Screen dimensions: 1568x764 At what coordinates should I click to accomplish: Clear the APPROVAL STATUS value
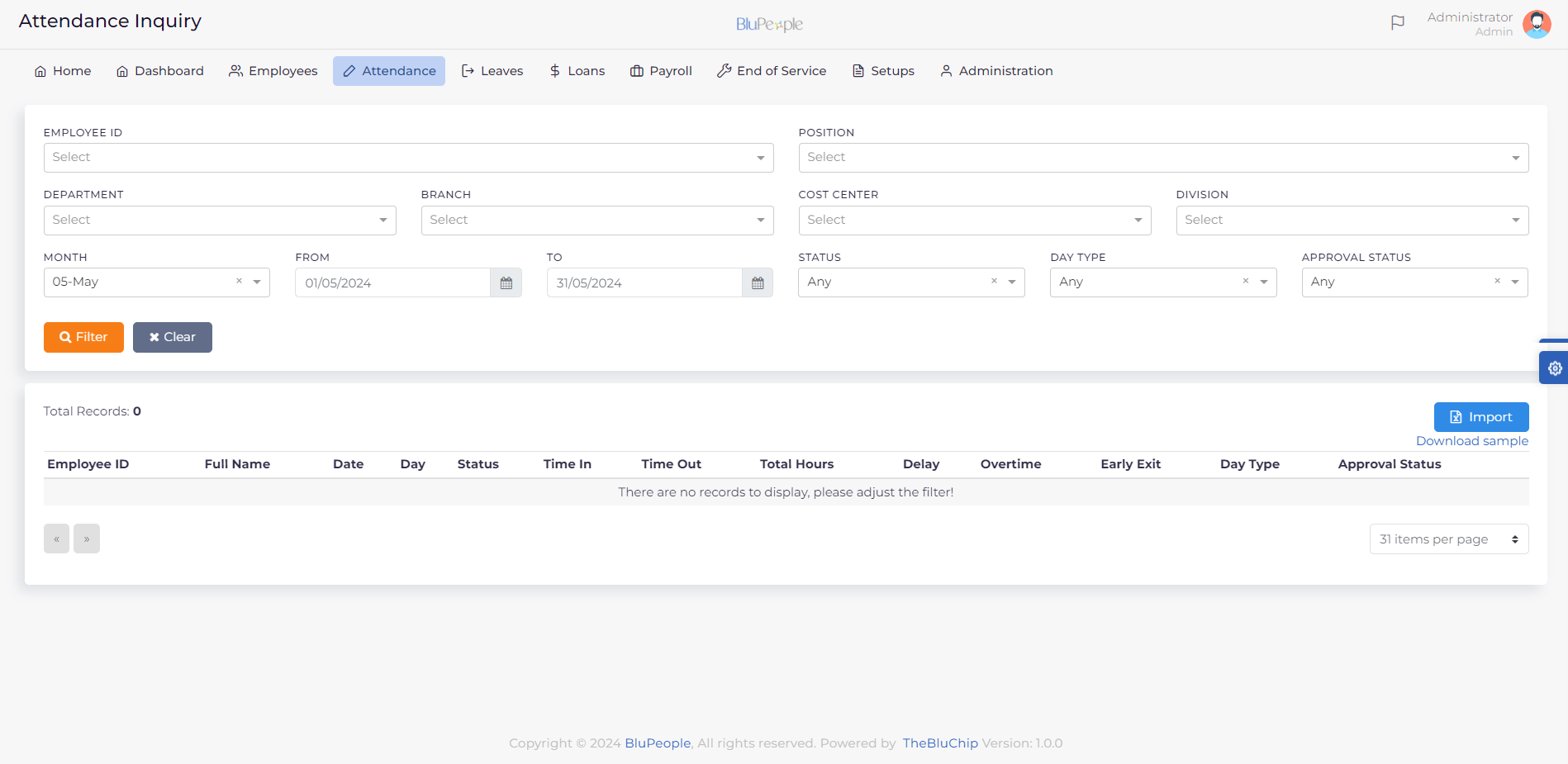1497,282
